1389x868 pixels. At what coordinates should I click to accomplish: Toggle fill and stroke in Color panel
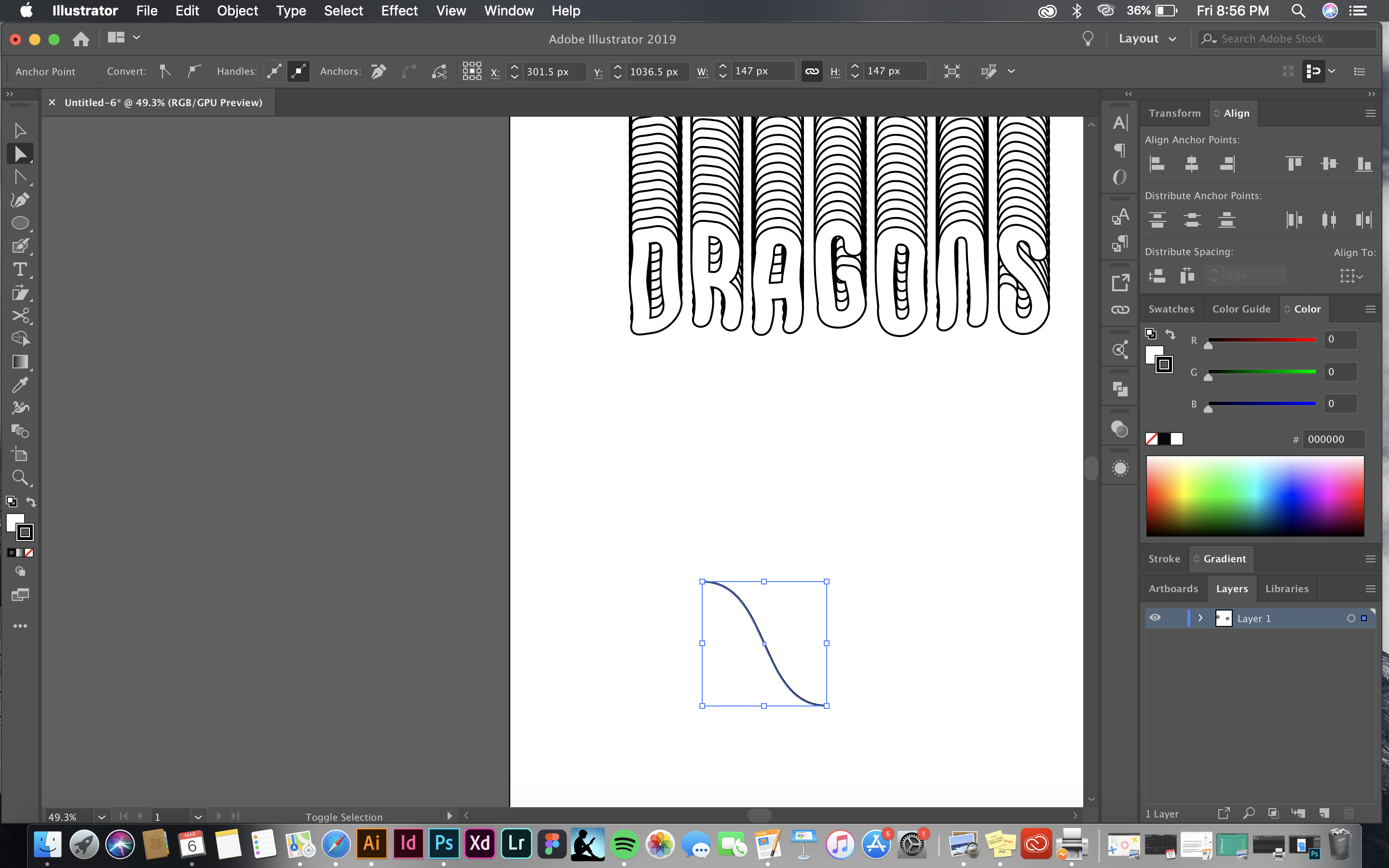coord(1170,334)
